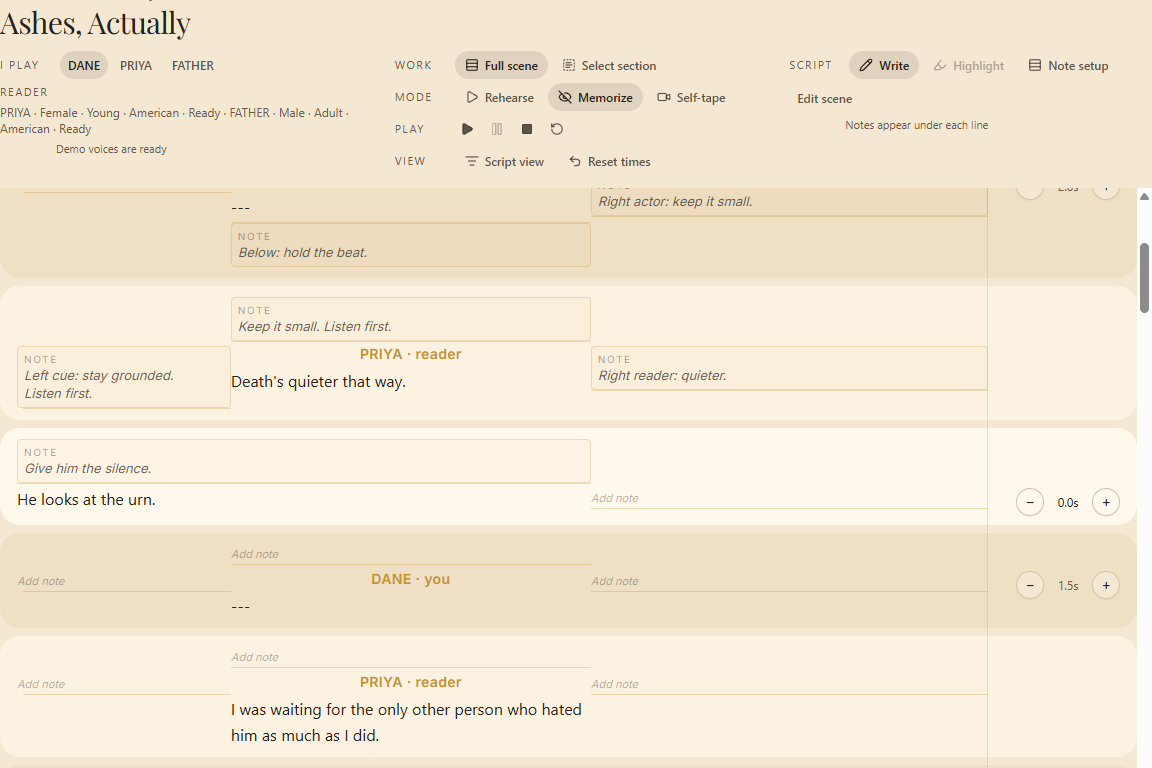Click the direction 'He looks at the urn.'
Screen dimensions: 1152x768
tap(86, 500)
